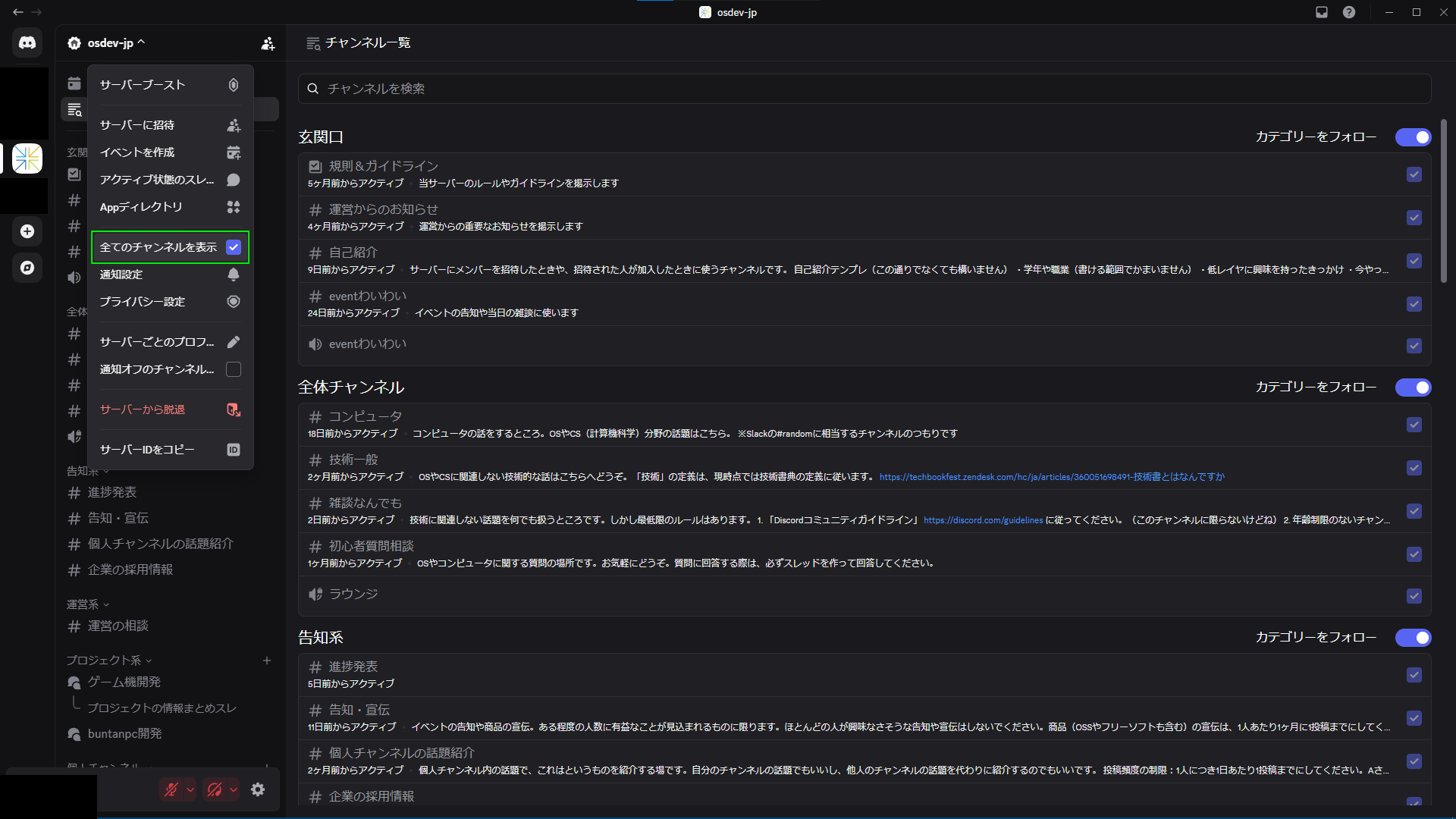This screenshot has height=819, width=1456.
Task: Click the invite people icon beside osdev-jp
Action: [268, 43]
